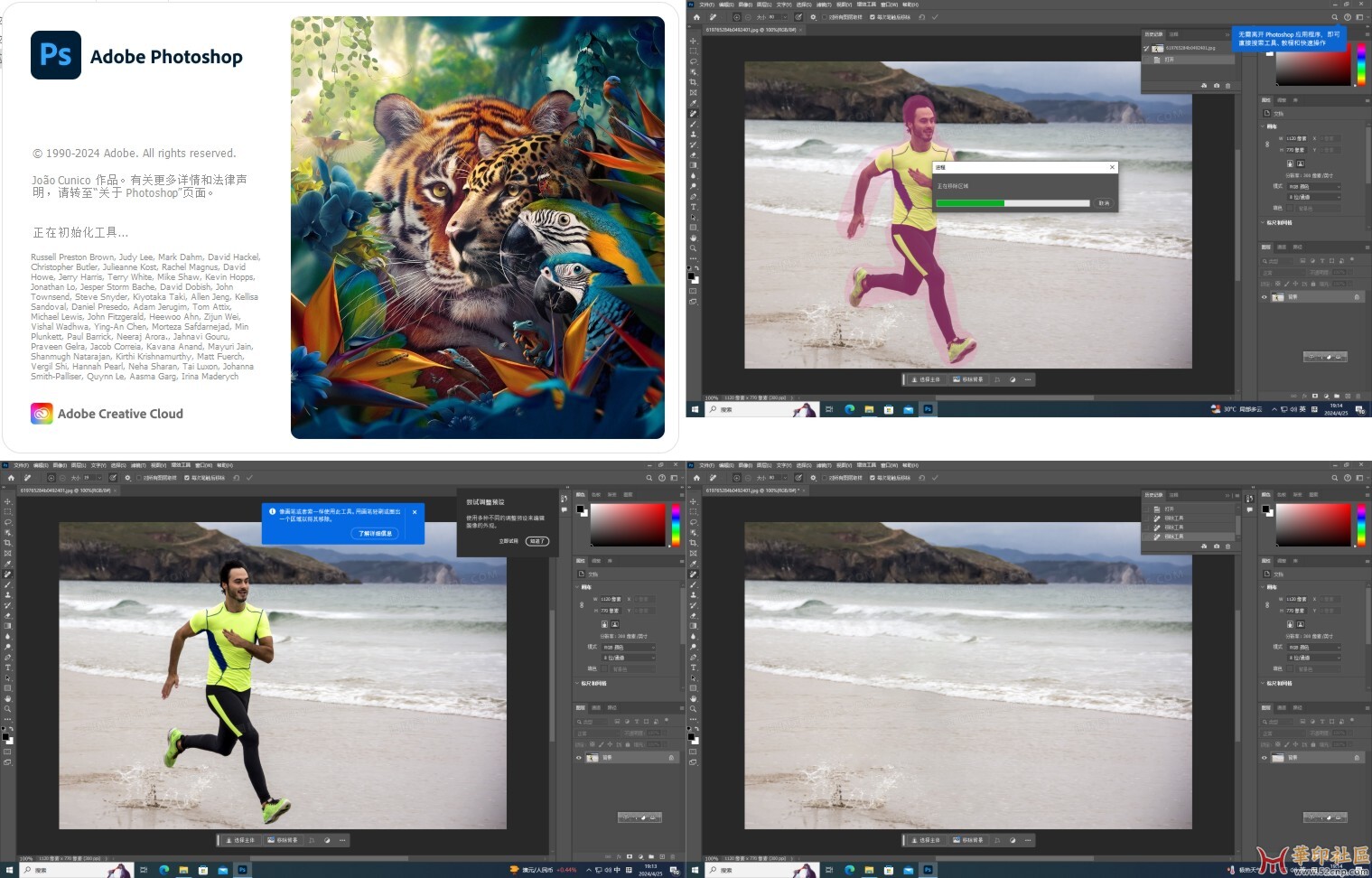Select Eyedropper tool in progress-dialog window
1372x878 pixels.
[693, 103]
